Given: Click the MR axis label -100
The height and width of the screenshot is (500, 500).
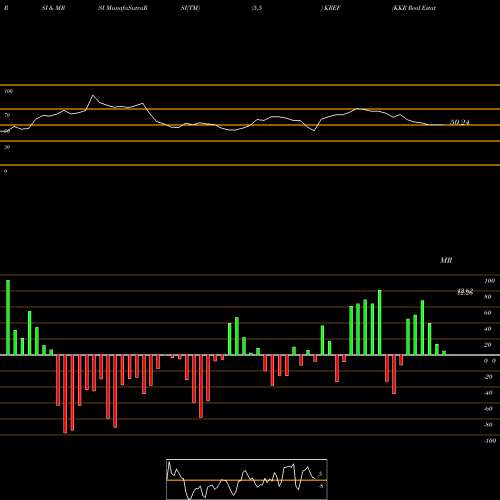Looking at the screenshot, I should click(489, 441).
